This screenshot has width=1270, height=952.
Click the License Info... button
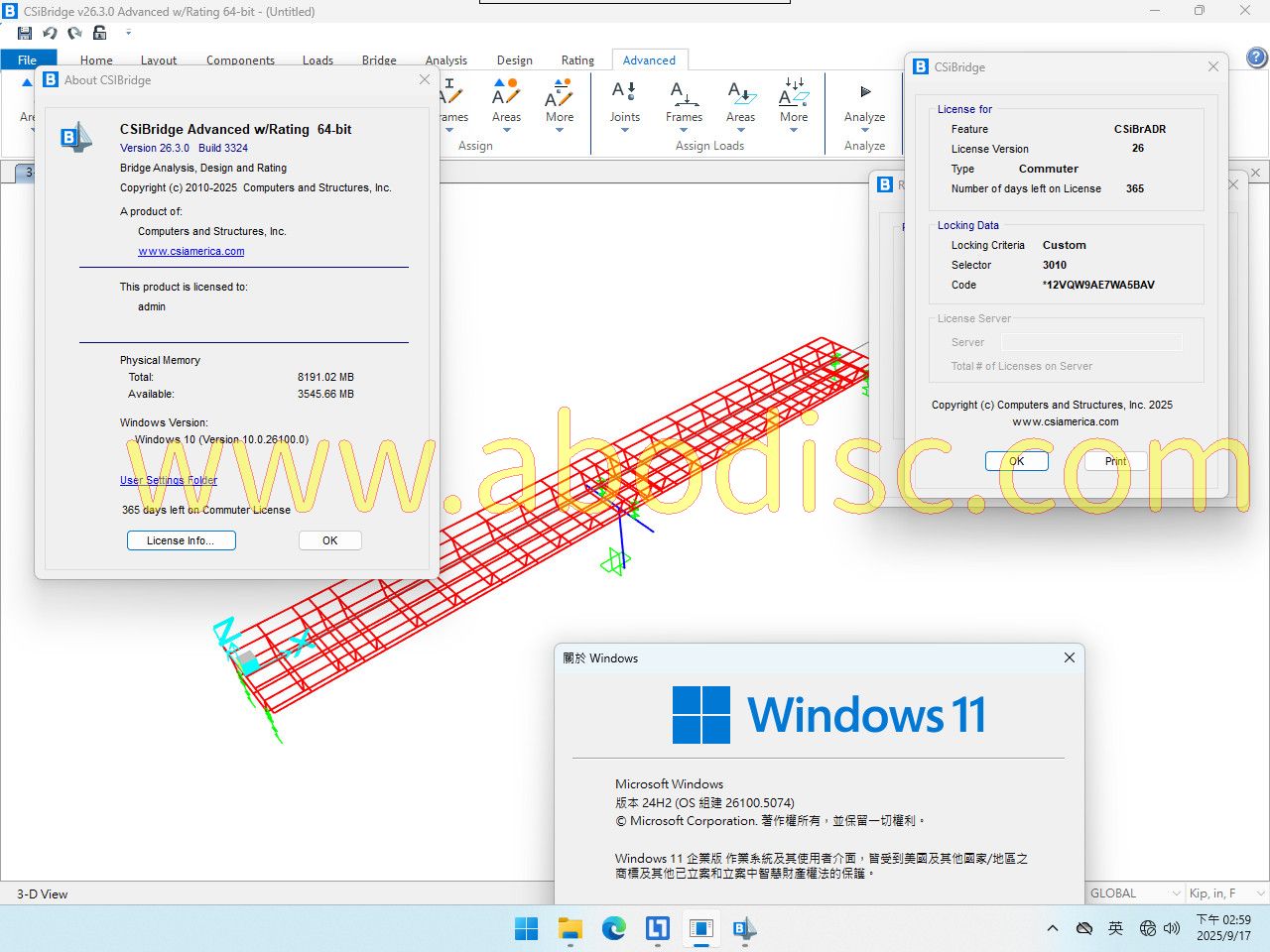pos(181,540)
